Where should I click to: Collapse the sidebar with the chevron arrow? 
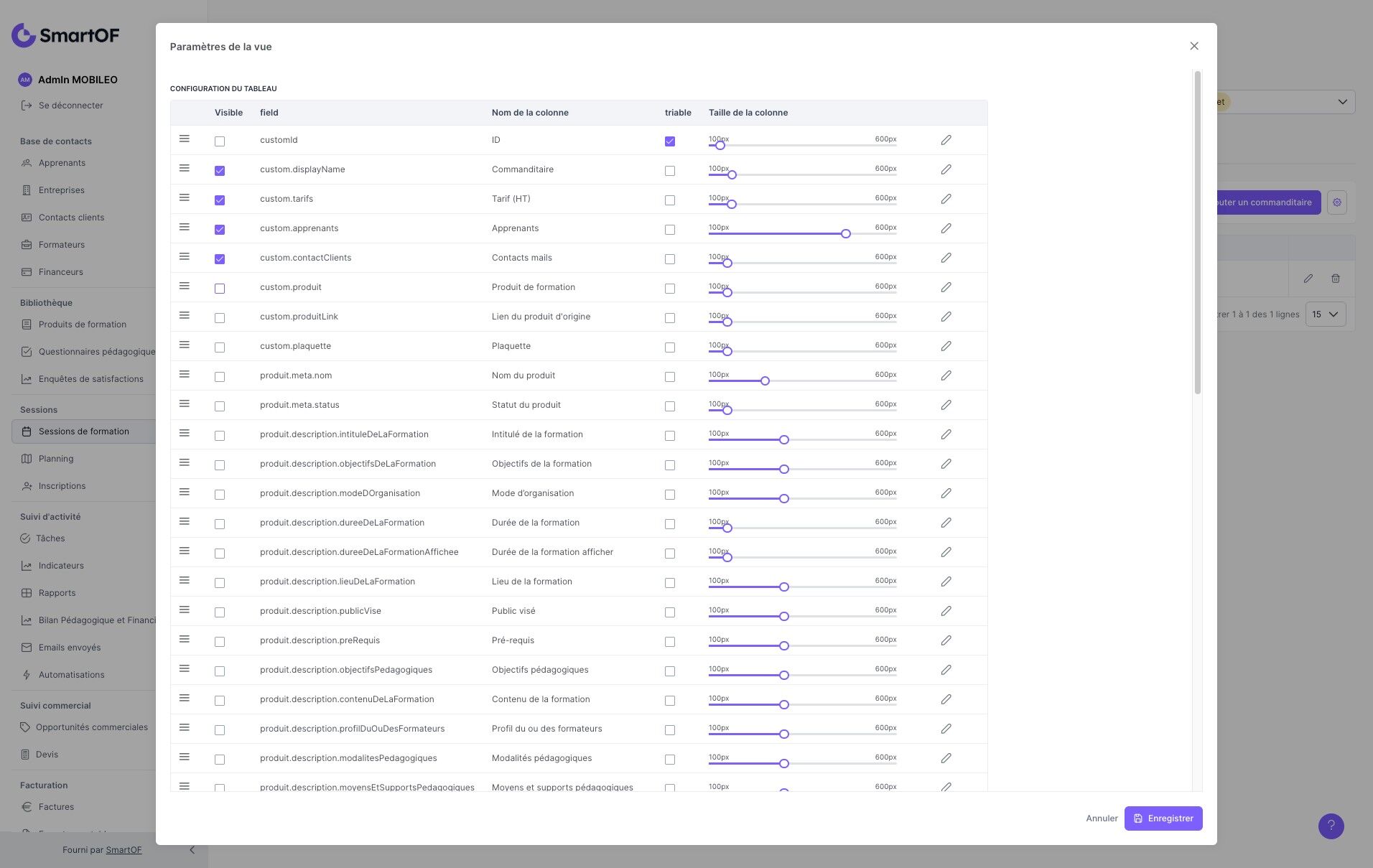(x=192, y=850)
